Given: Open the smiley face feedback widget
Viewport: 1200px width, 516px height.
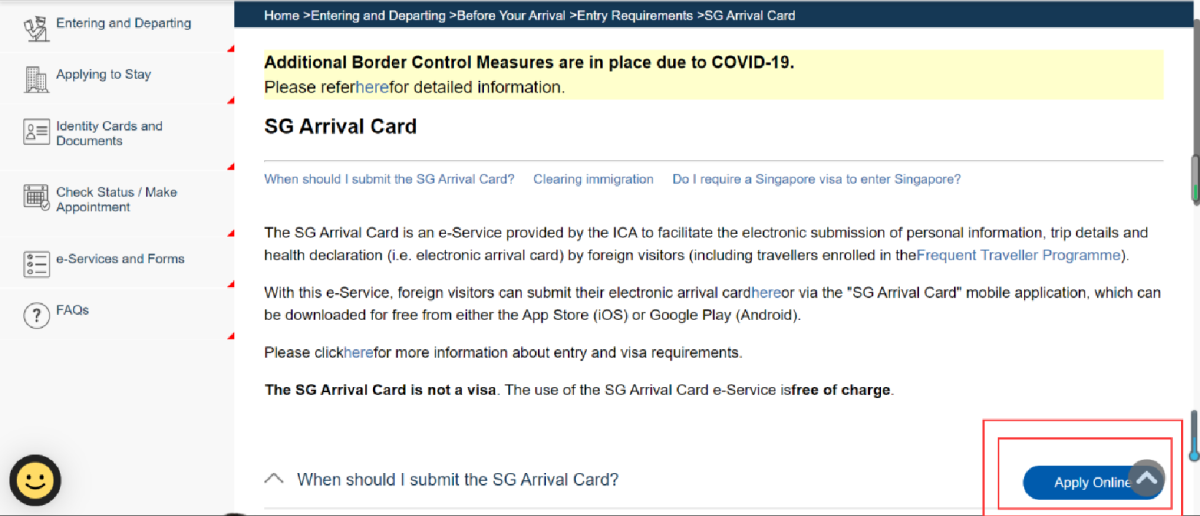Looking at the screenshot, I should click(35, 481).
